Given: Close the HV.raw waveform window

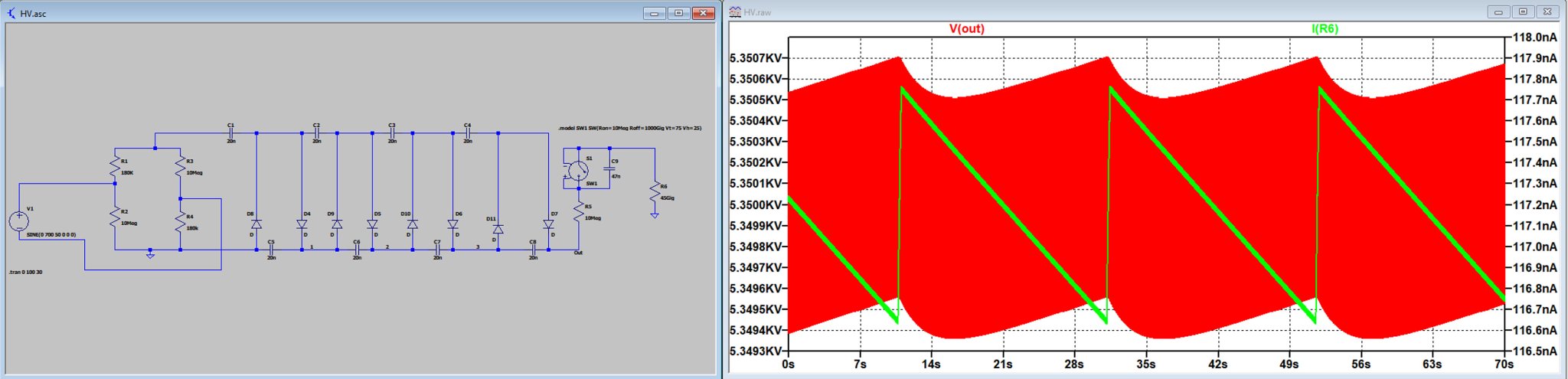Looking at the screenshot, I should click(1547, 11).
